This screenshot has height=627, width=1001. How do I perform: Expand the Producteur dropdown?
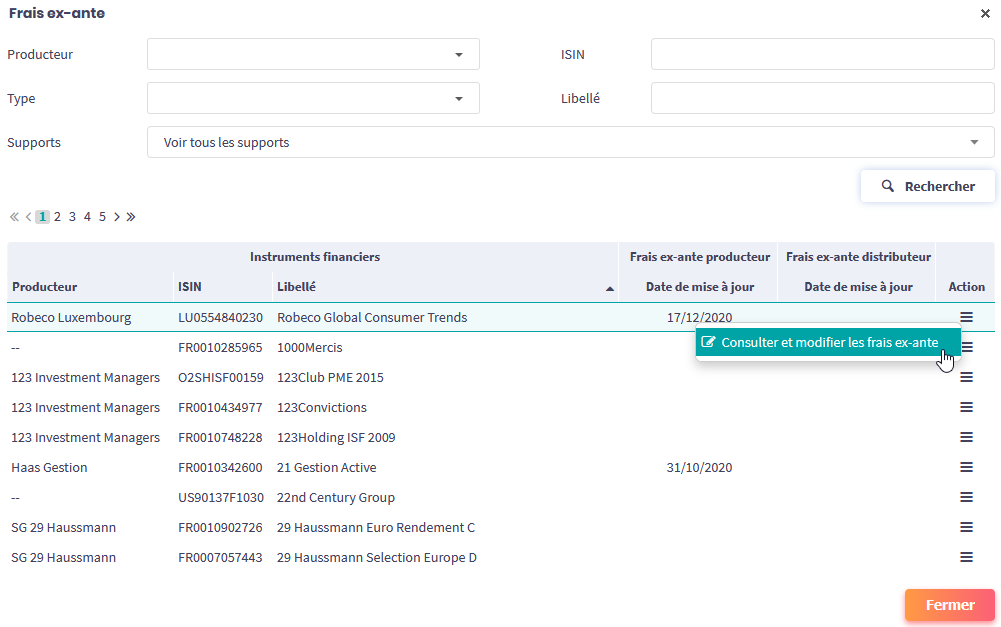point(313,55)
